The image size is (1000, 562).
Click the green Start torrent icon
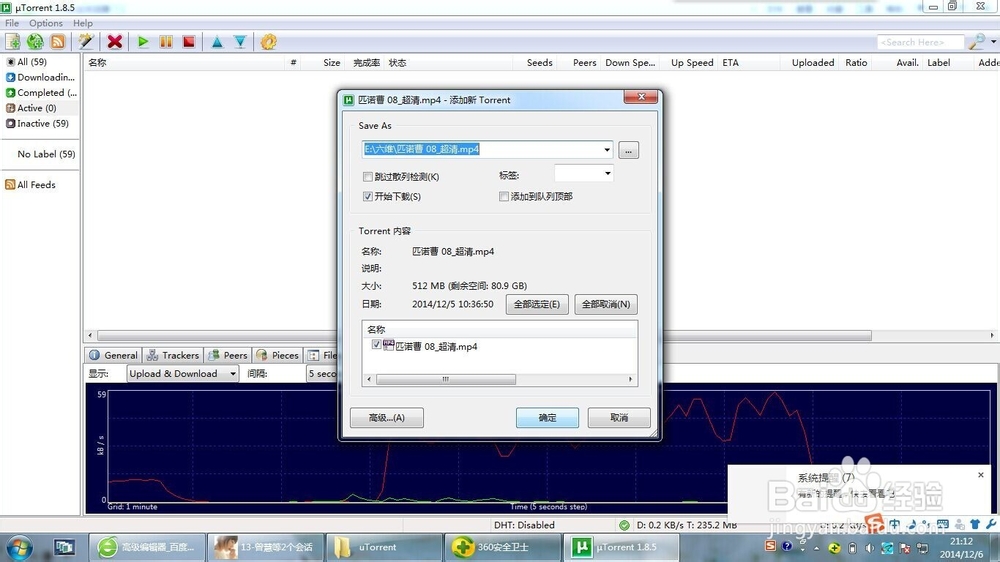[143, 42]
